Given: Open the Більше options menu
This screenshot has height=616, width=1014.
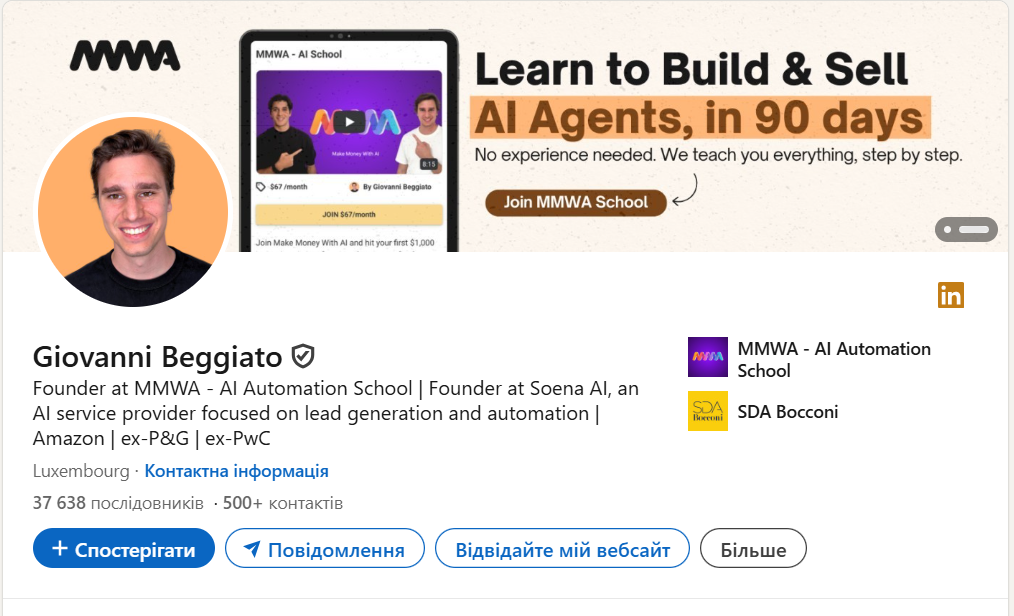Looking at the screenshot, I should click(753, 549).
